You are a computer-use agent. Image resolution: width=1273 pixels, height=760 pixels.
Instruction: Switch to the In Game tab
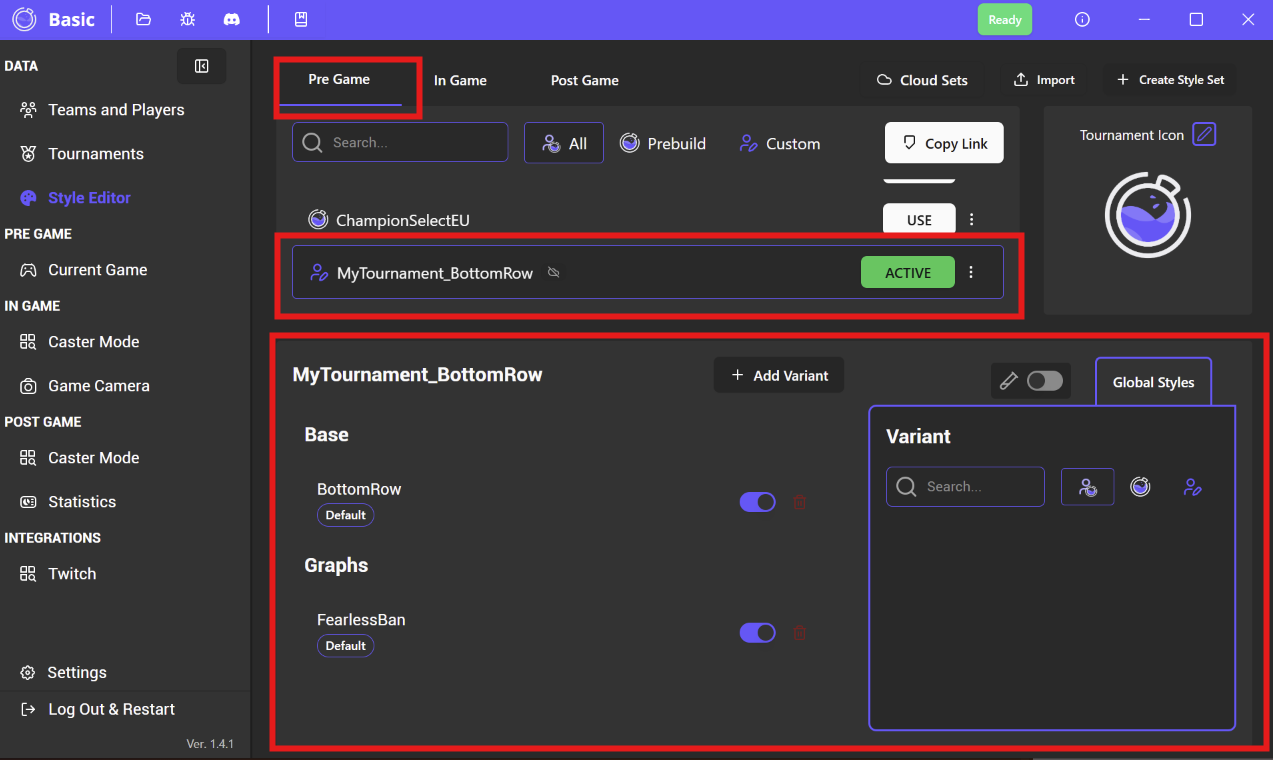point(460,80)
